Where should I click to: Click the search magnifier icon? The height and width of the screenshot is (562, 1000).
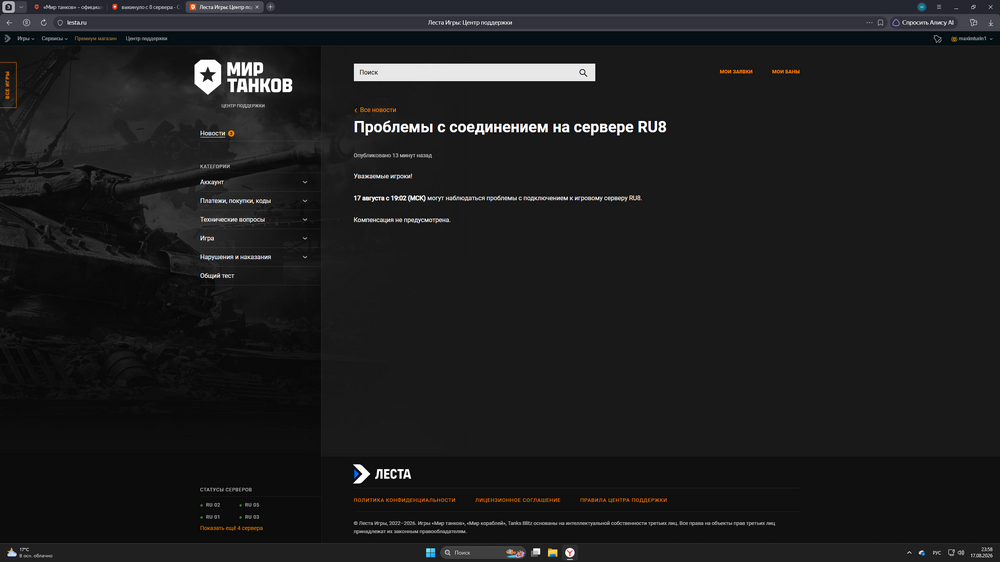583,73
